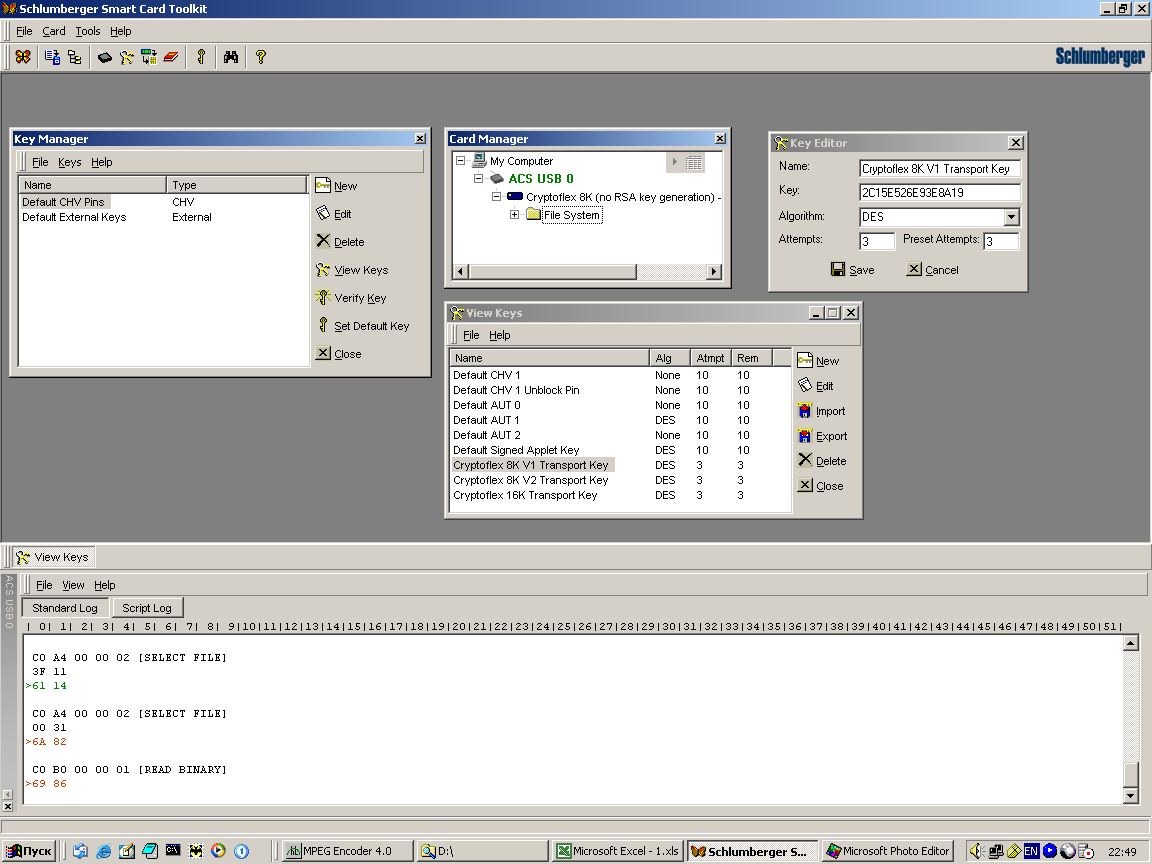Screen dimensions: 1152x864
Task: Click the chip data transfer toolbar icon
Action: point(149,57)
